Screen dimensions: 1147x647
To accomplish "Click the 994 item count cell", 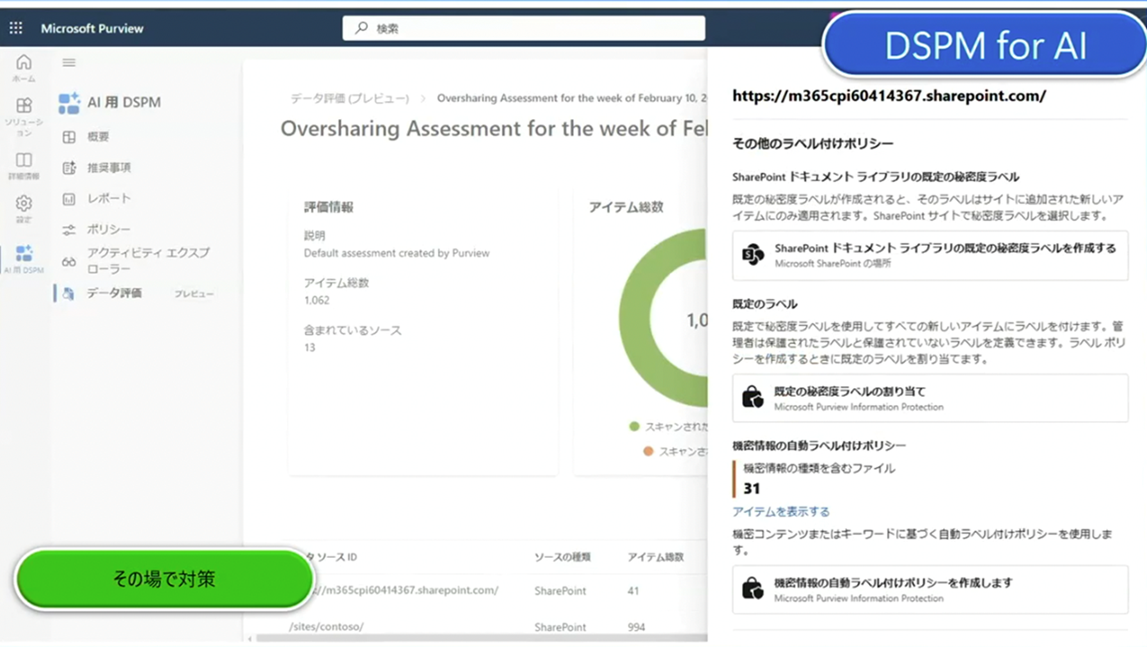I will pyautogui.click(x=636, y=627).
